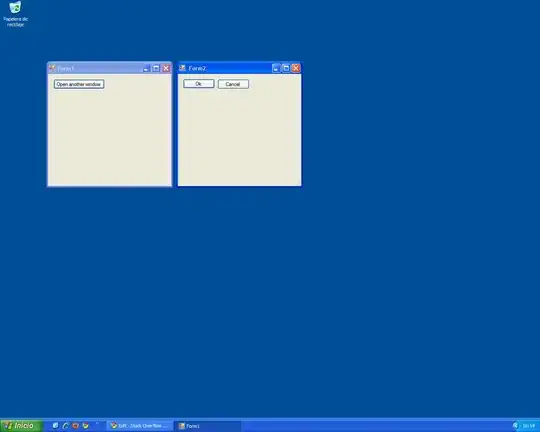The width and height of the screenshot is (540, 432).
Task: Select the Form1 taskbar button
Action: 209,426
